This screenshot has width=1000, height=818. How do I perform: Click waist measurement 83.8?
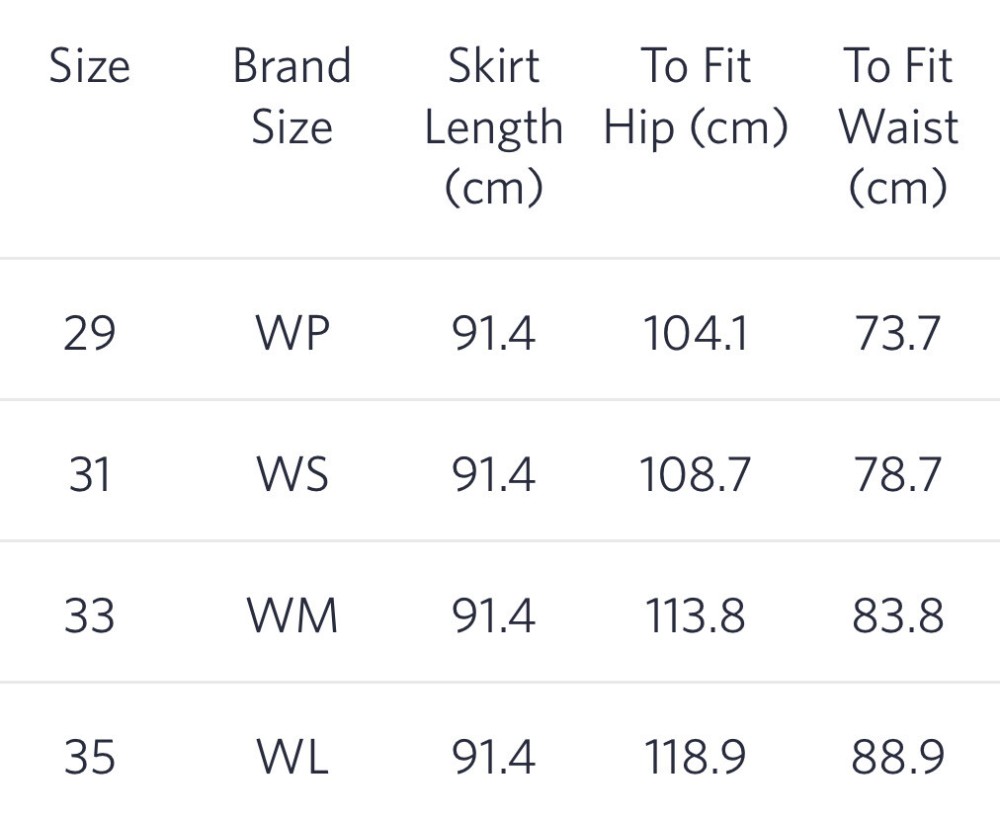(898, 616)
